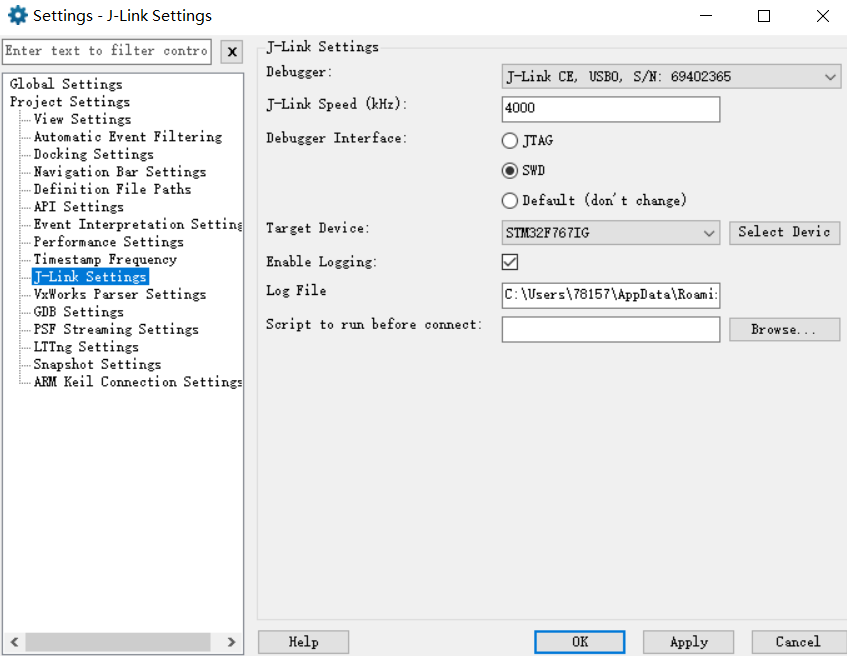Click tree scrollbar left arrow

[14, 642]
